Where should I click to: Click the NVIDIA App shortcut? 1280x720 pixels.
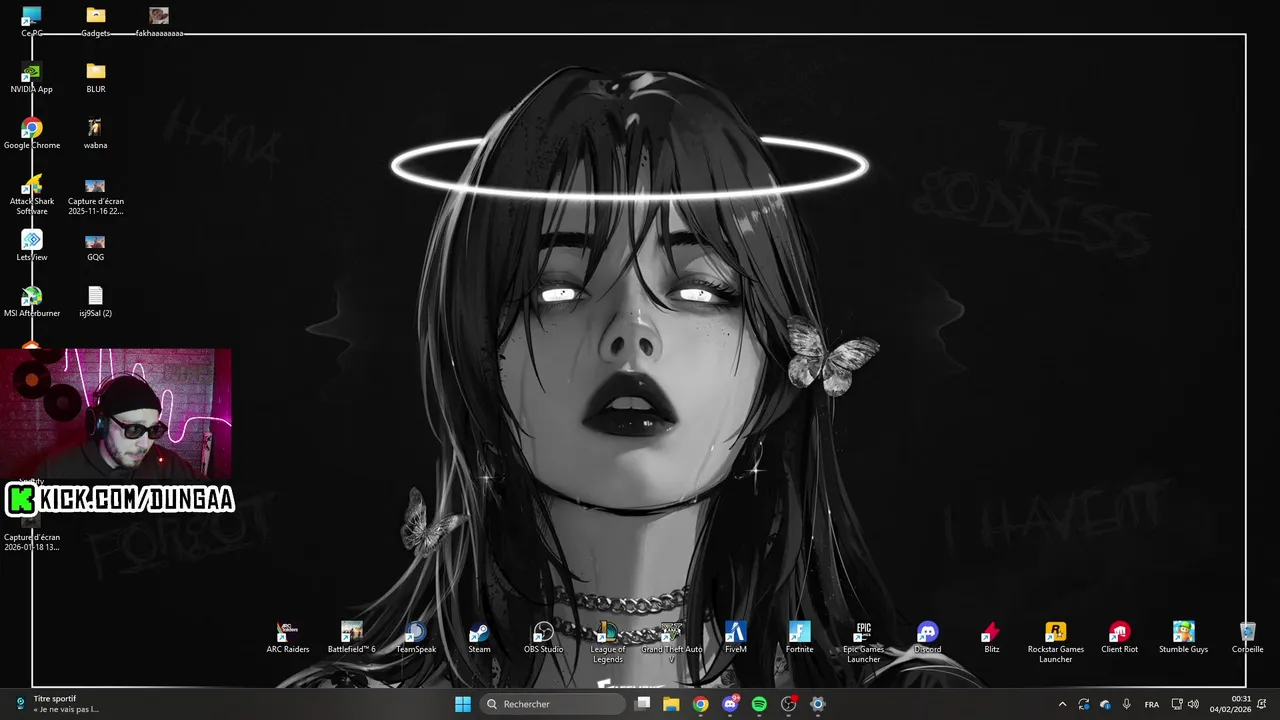32,78
